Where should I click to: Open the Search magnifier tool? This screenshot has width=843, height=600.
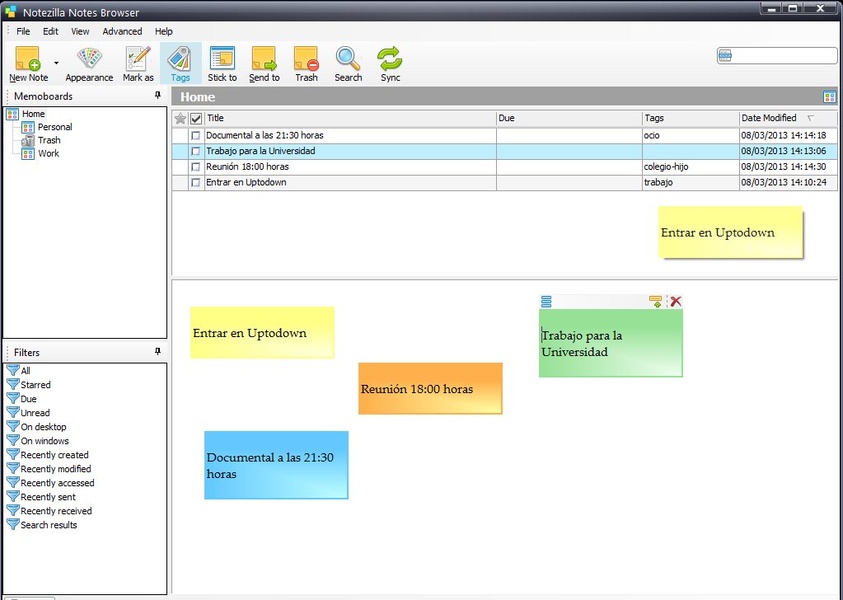[x=348, y=58]
